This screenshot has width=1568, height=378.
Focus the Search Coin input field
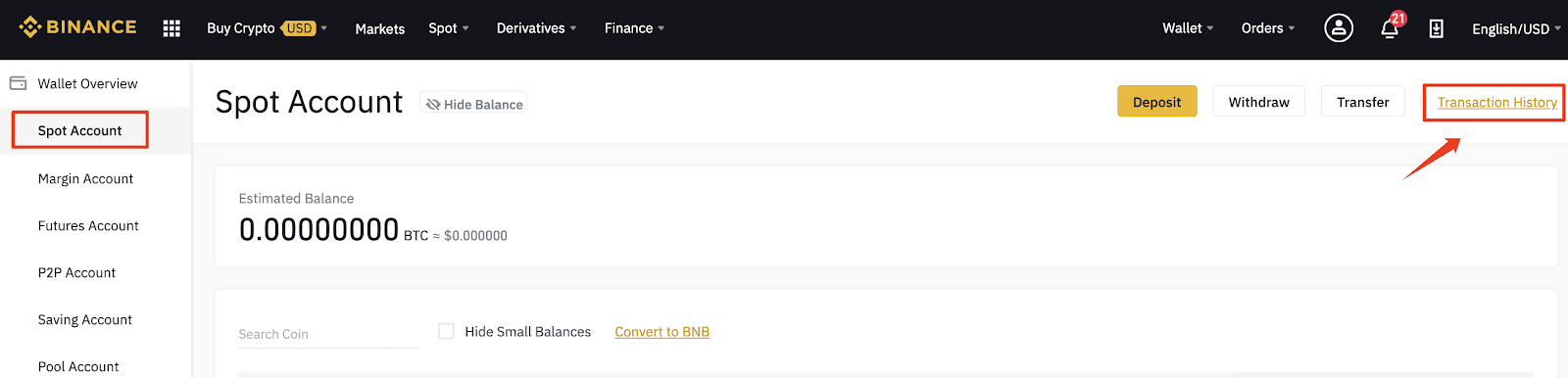[328, 334]
